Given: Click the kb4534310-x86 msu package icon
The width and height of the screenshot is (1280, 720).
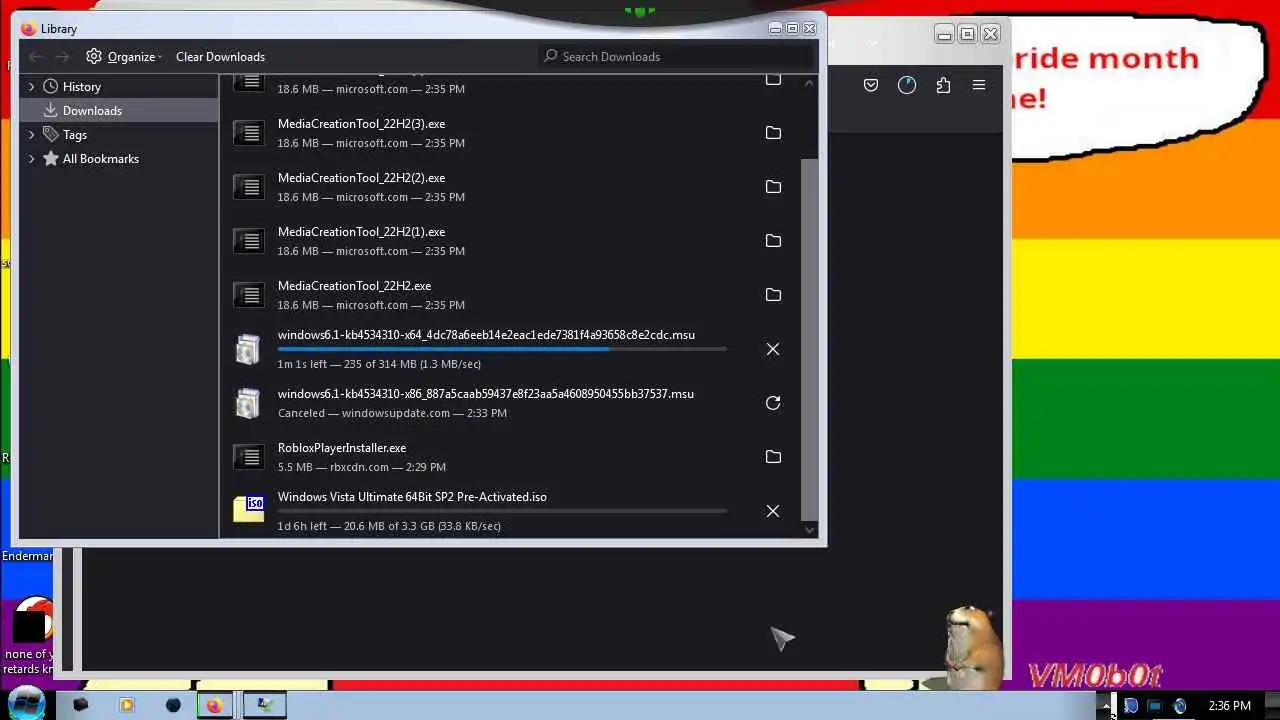Looking at the screenshot, I should (248, 403).
